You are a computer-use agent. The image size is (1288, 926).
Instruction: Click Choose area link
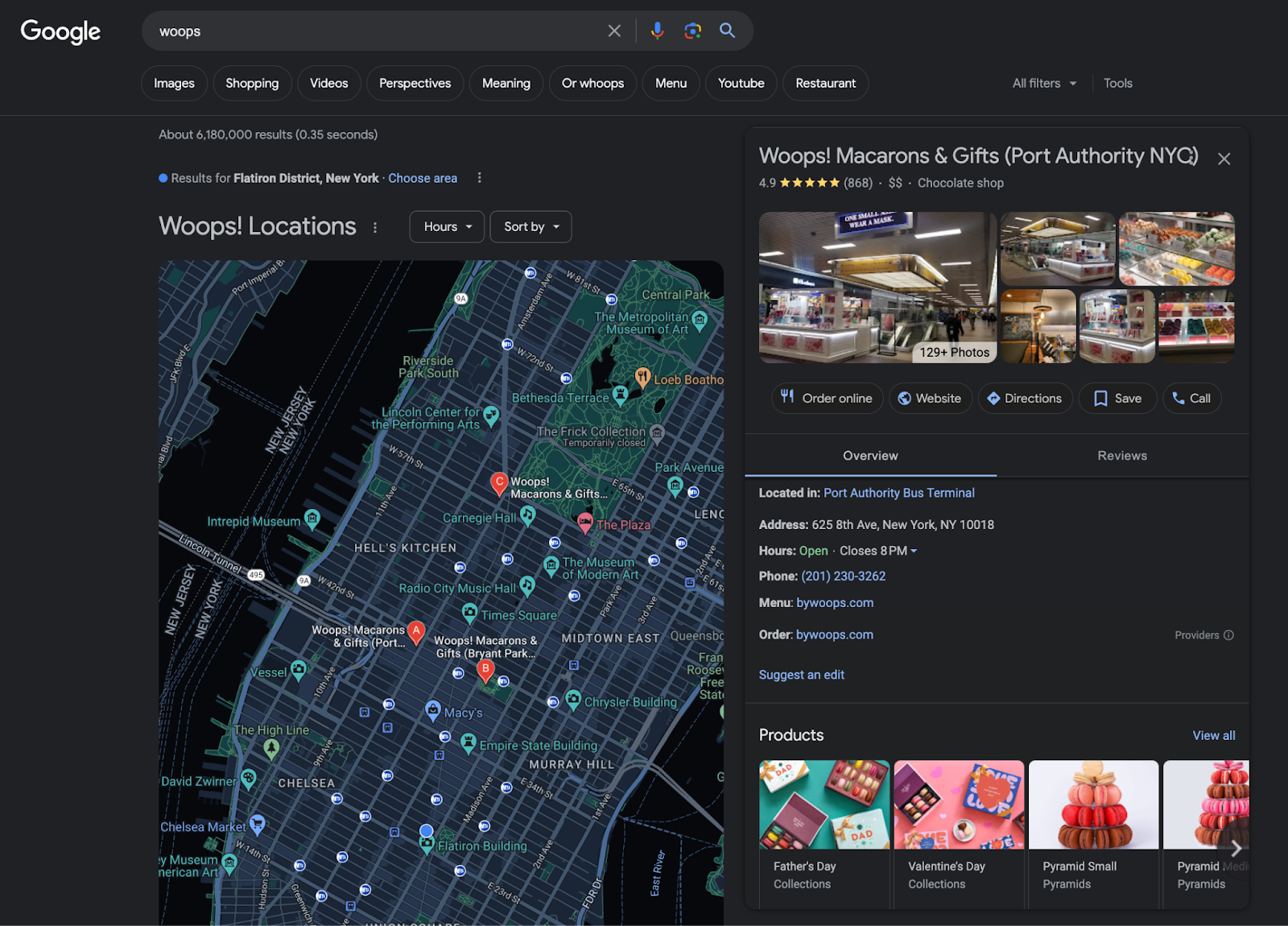423,178
